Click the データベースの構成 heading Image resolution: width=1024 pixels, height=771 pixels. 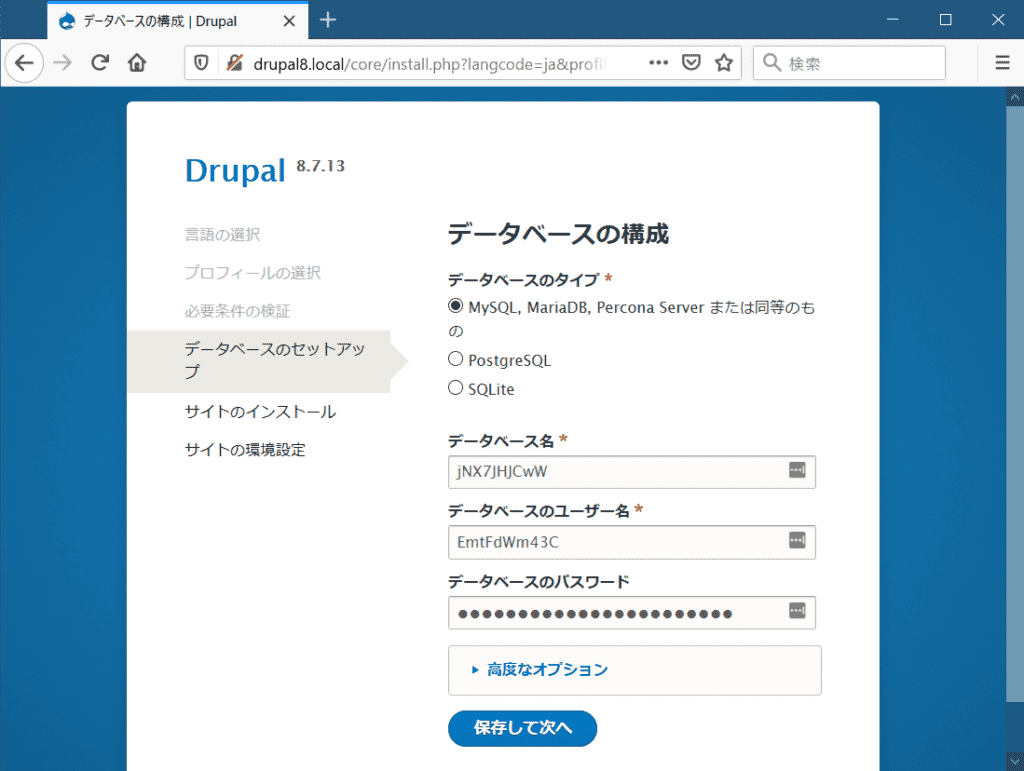(558, 234)
